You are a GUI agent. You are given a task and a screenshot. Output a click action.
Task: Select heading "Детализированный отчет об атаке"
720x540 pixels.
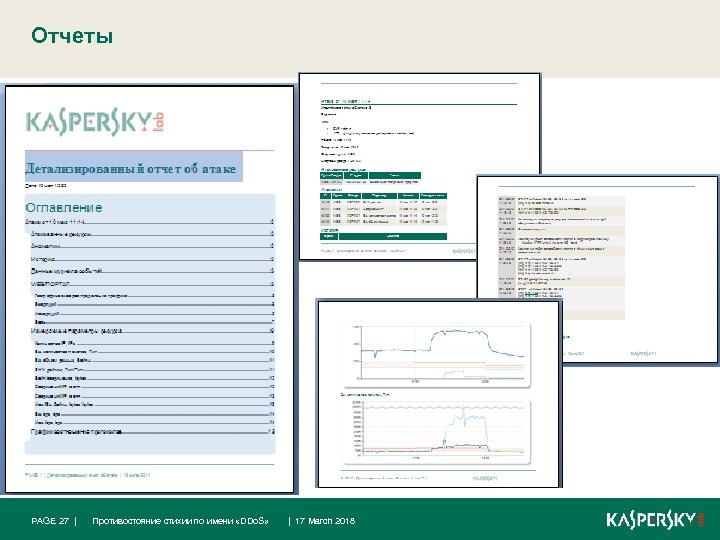[131, 169]
